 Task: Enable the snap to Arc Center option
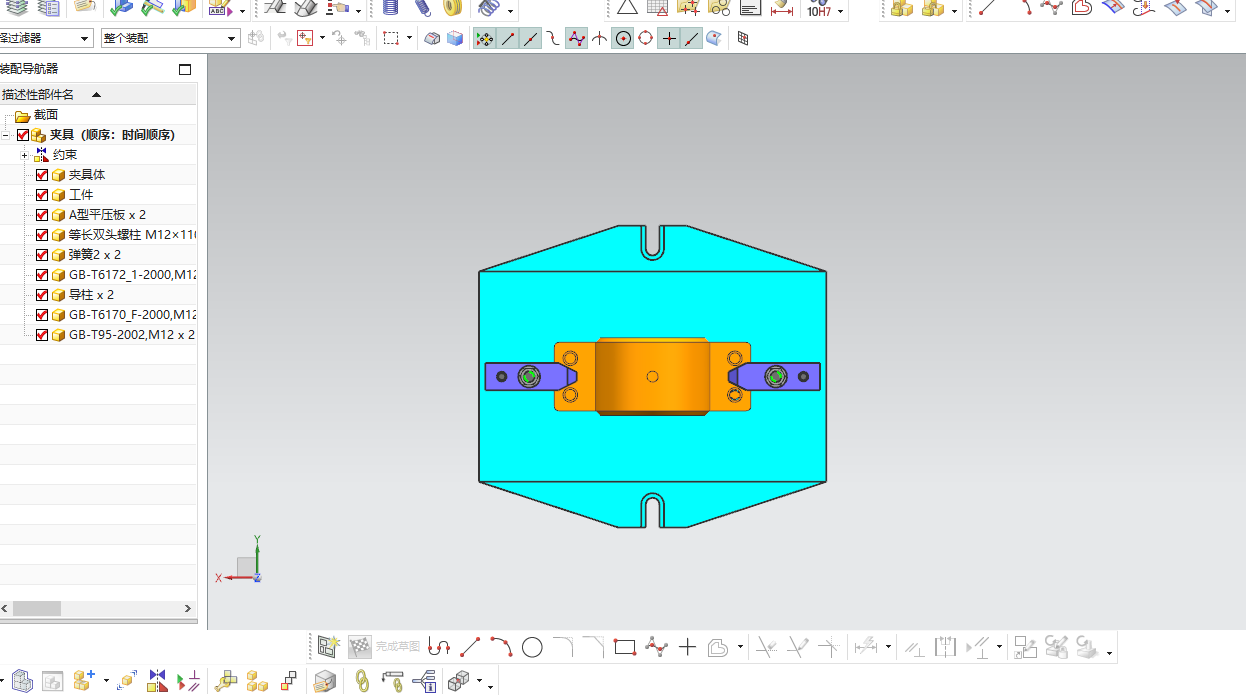point(623,39)
